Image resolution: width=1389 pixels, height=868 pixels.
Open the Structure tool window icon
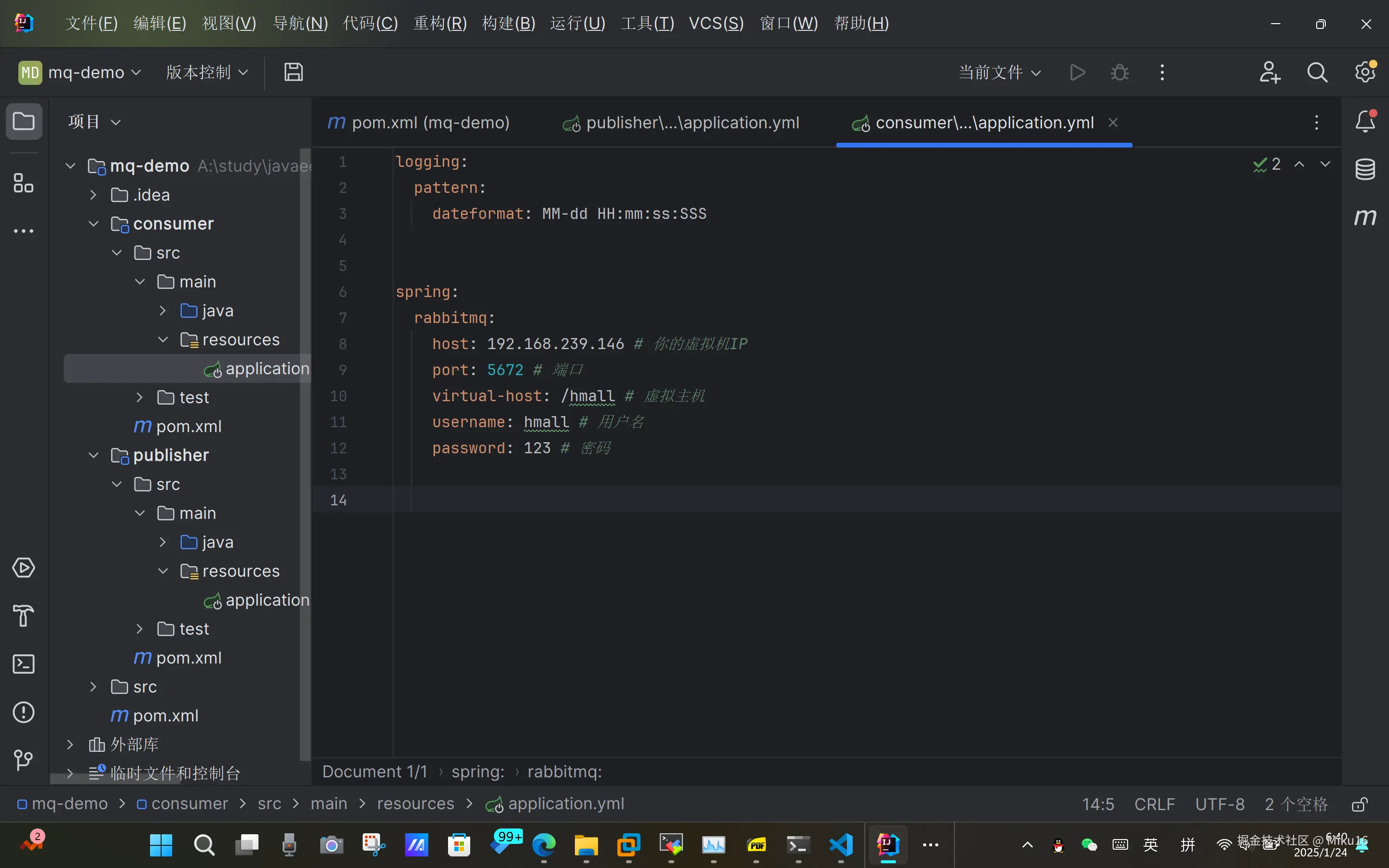click(x=24, y=183)
